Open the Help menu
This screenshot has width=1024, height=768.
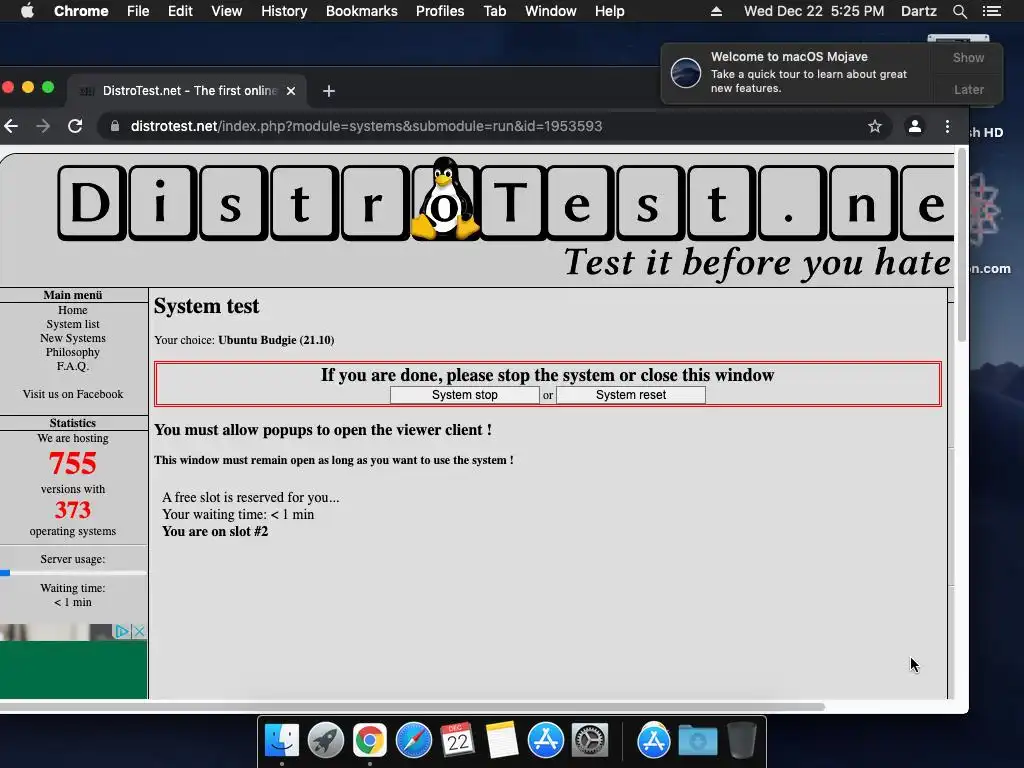[x=609, y=11]
